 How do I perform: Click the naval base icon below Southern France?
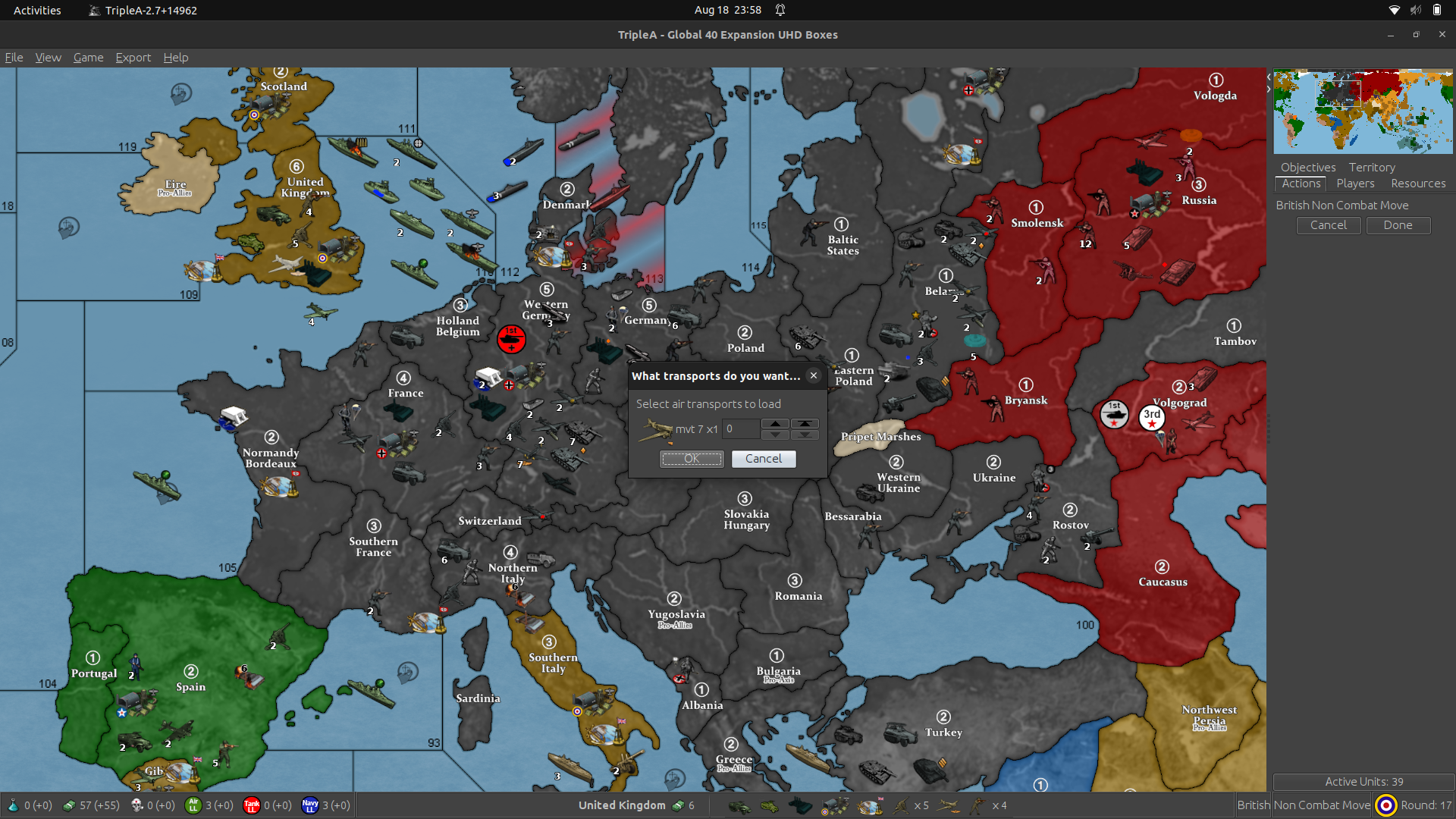point(426,623)
